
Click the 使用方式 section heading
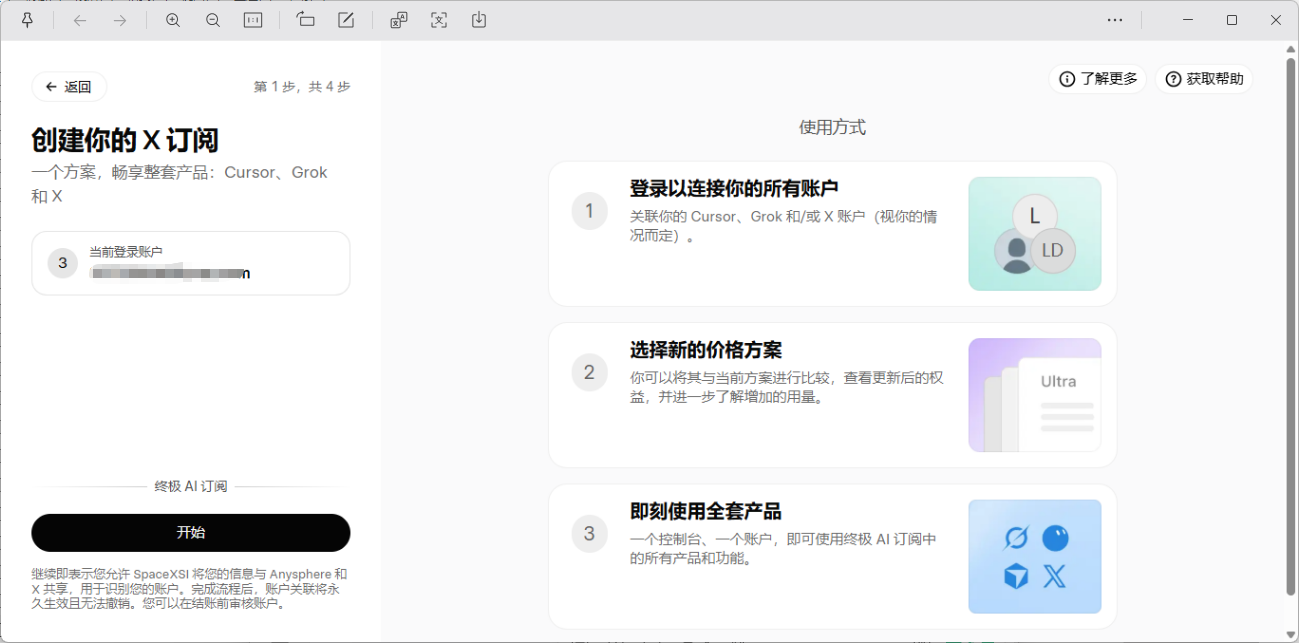(832, 127)
